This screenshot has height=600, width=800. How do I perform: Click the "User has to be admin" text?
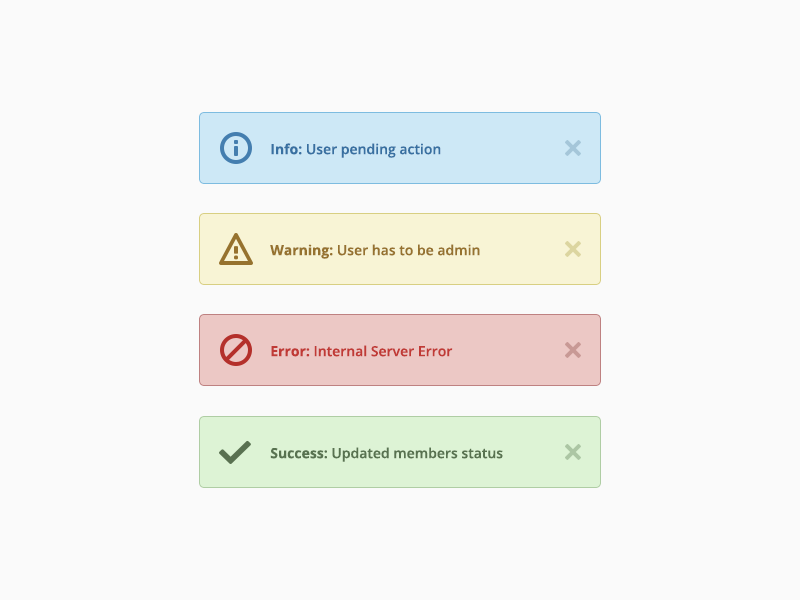[x=408, y=250]
